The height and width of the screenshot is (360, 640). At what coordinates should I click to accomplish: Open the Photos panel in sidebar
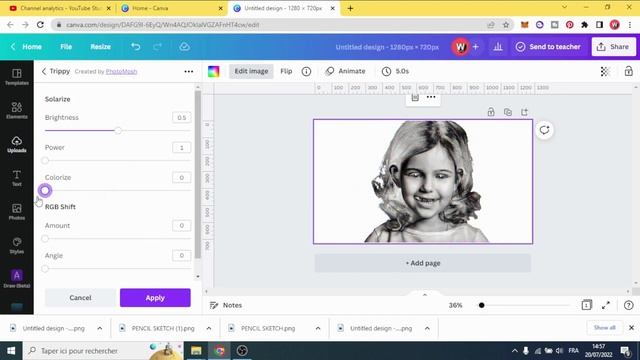17,212
